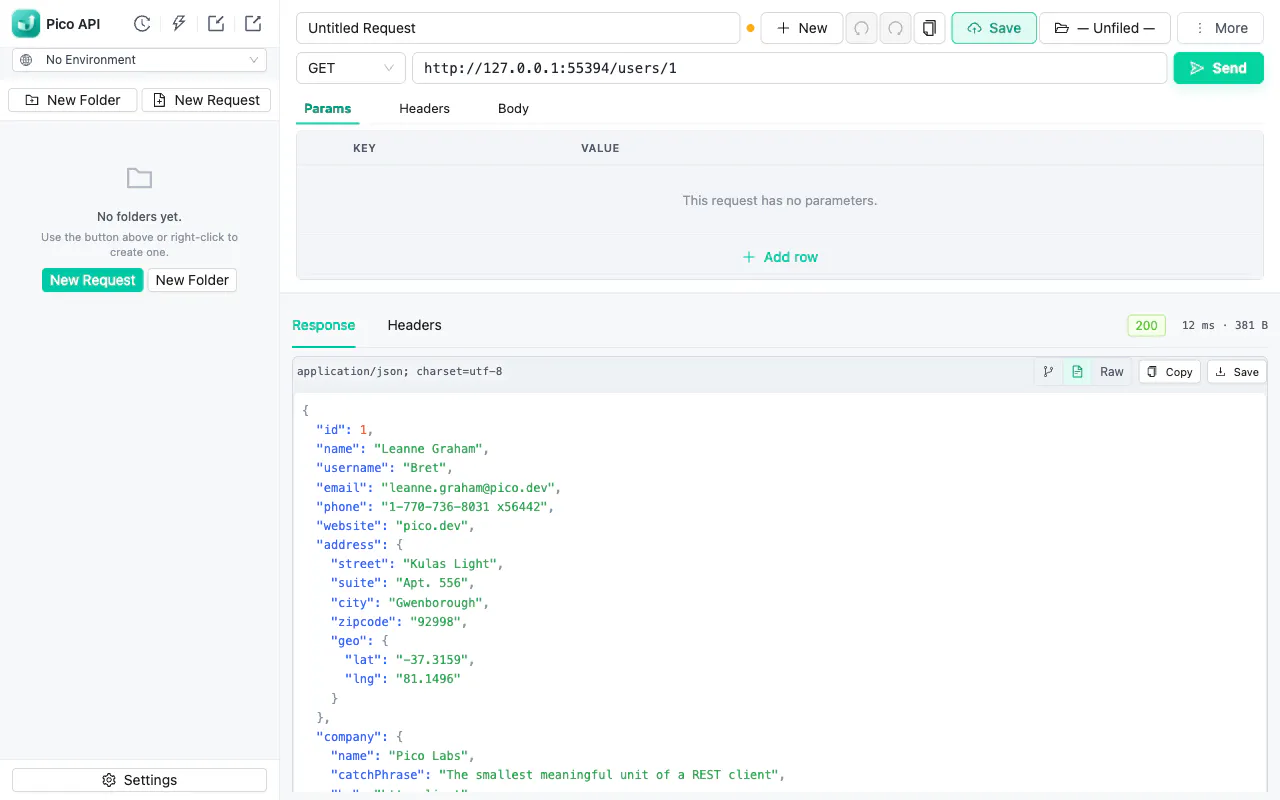Click the New Folder button at sidebar top
Viewport: 1280px width, 800px height.
coord(73,100)
